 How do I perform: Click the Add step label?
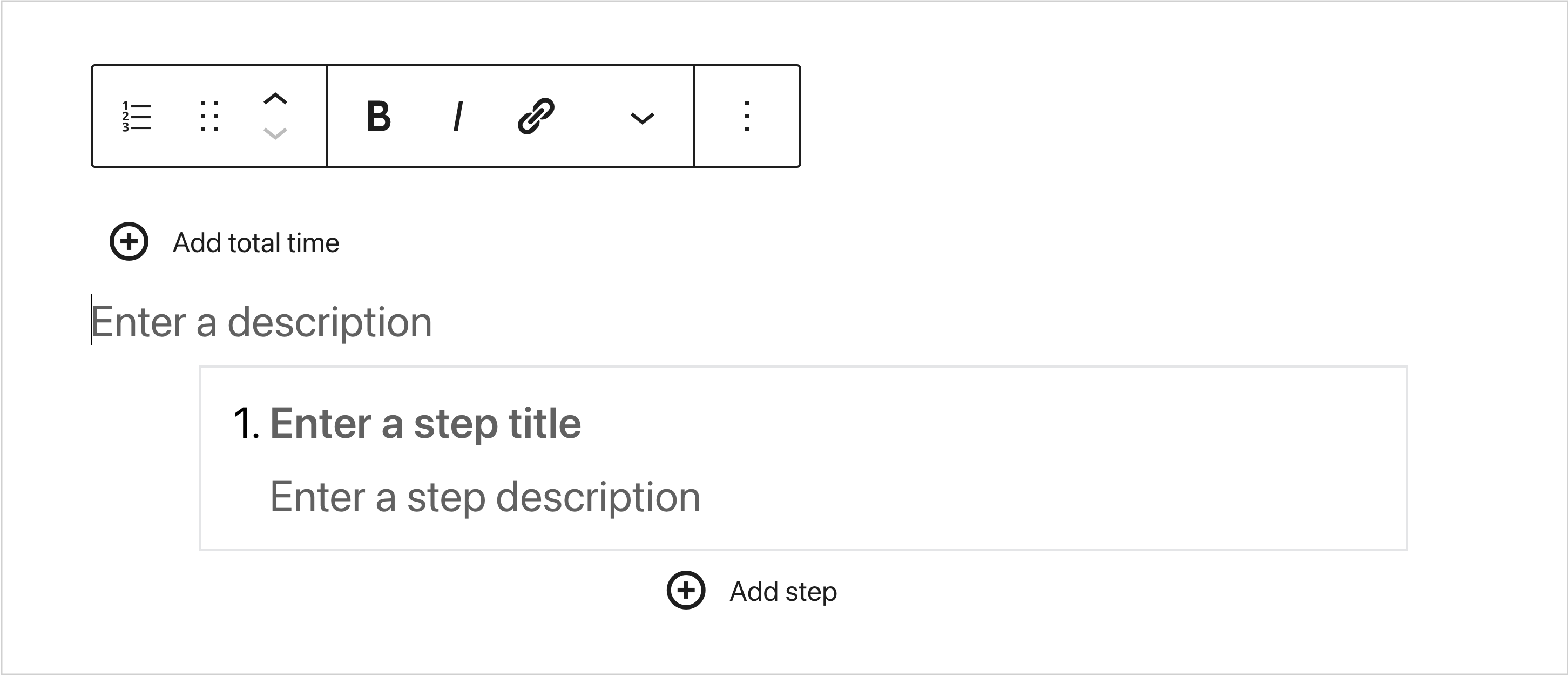pos(783,591)
